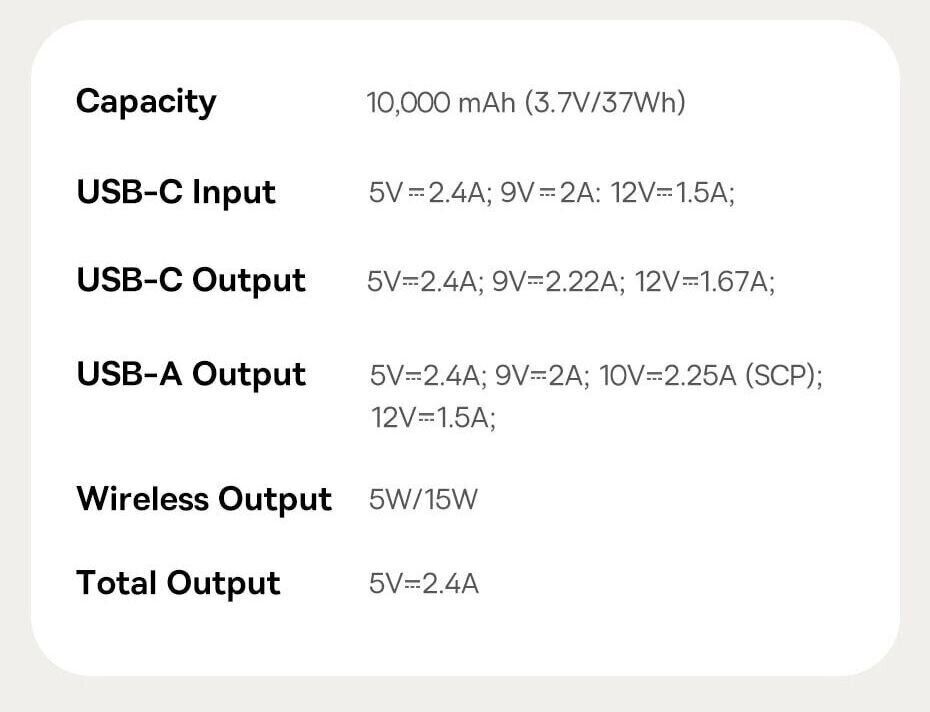Click the 3.7V/37Wh text in parentheses
Screen dimensions: 930x712
(x=606, y=103)
